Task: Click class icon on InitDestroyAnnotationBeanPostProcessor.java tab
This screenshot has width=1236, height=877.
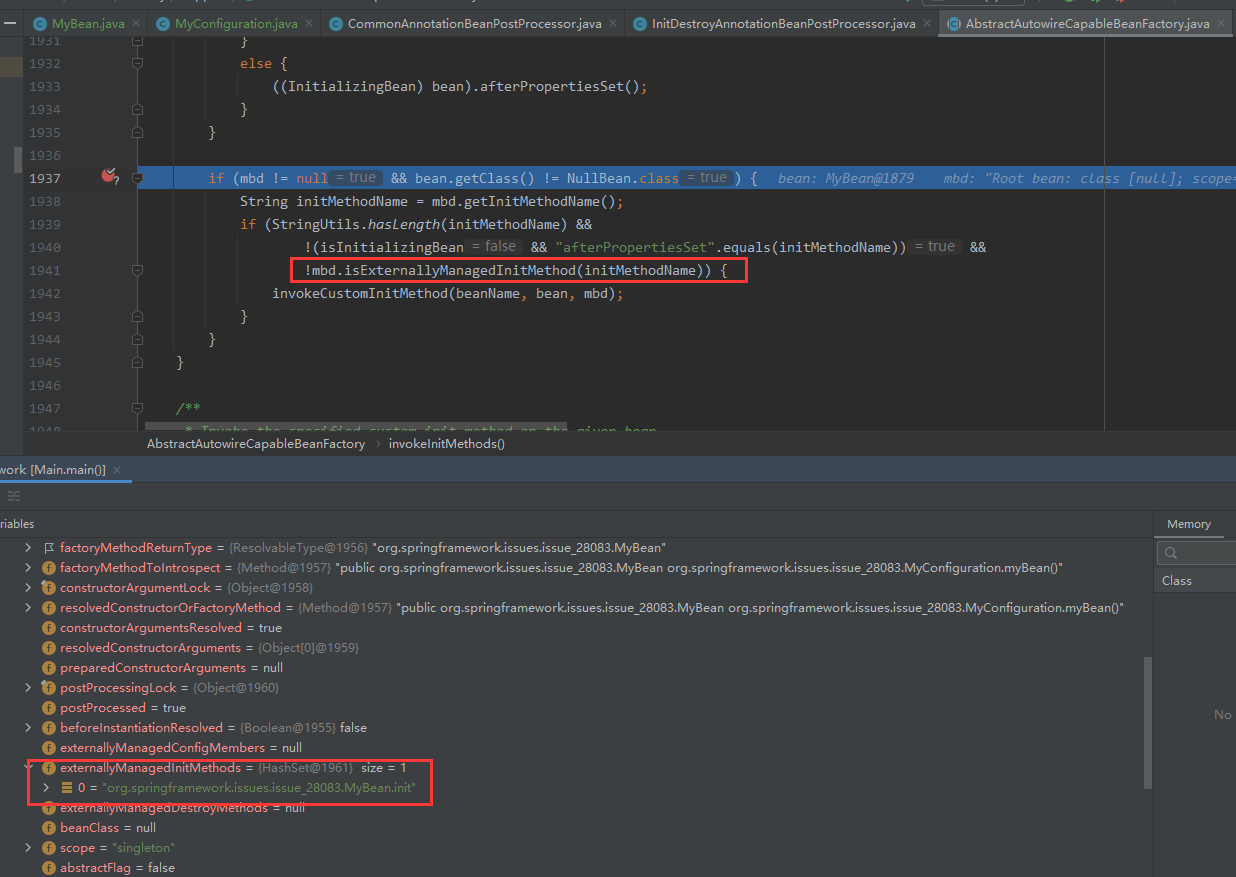Action: pyautogui.click(x=639, y=23)
